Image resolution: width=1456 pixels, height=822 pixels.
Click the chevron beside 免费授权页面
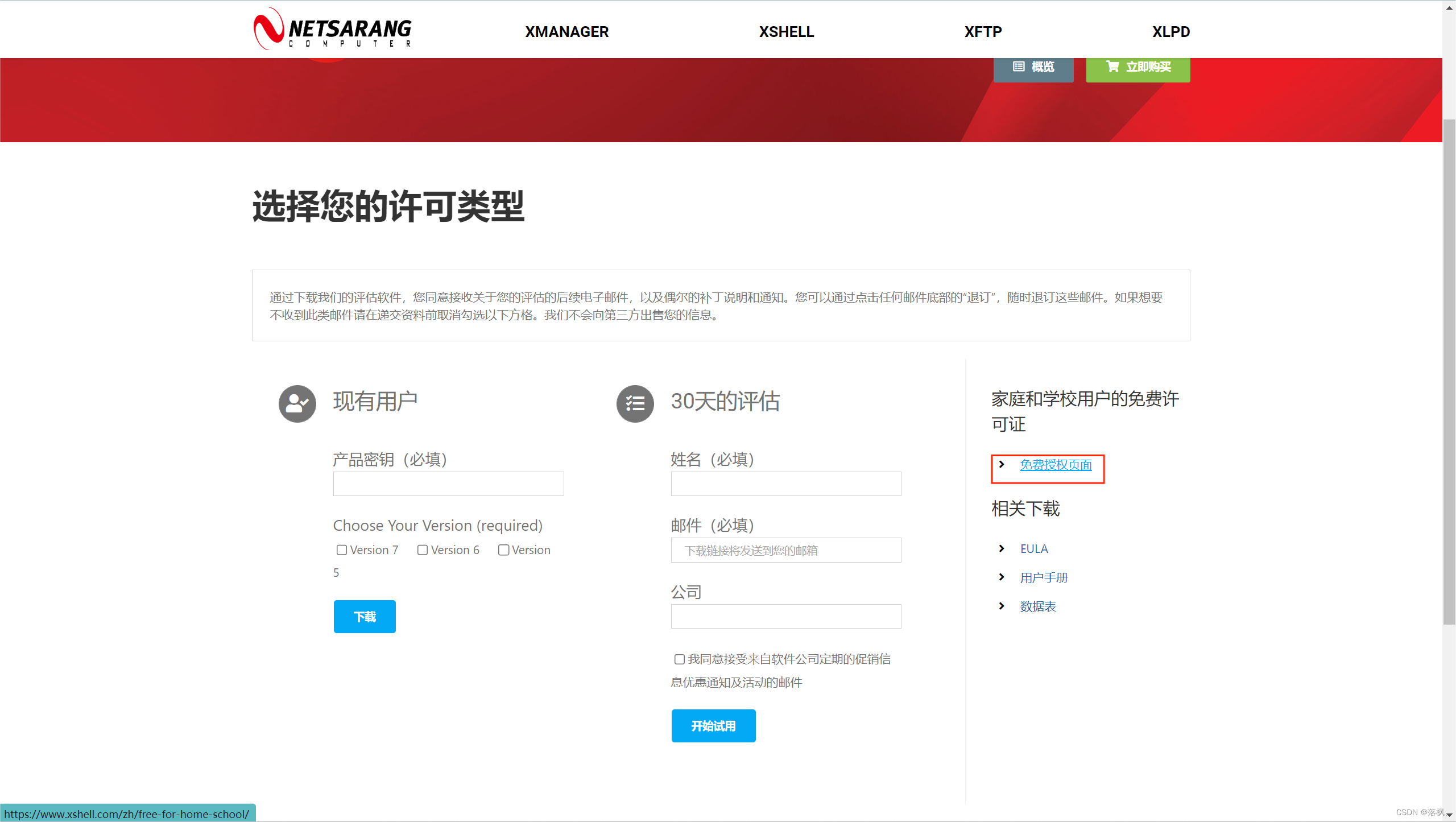[1002, 464]
